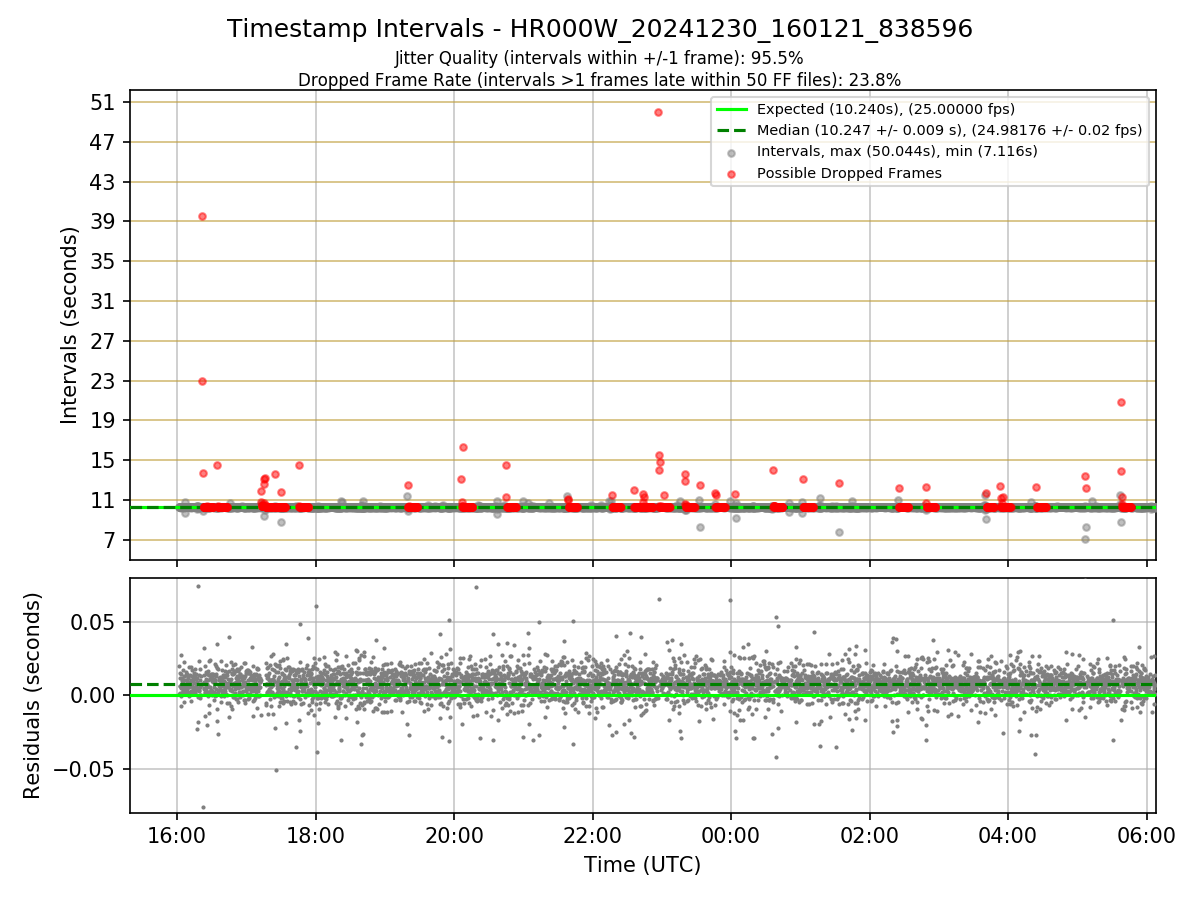Click y-axis tick label '19'
This screenshot has width=1200, height=900.
pyautogui.click(x=103, y=420)
